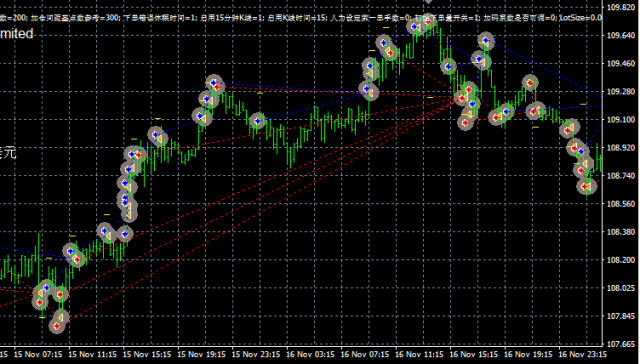Click the 107.665 price at scale bottom
The image size is (640, 364).
pos(621,344)
